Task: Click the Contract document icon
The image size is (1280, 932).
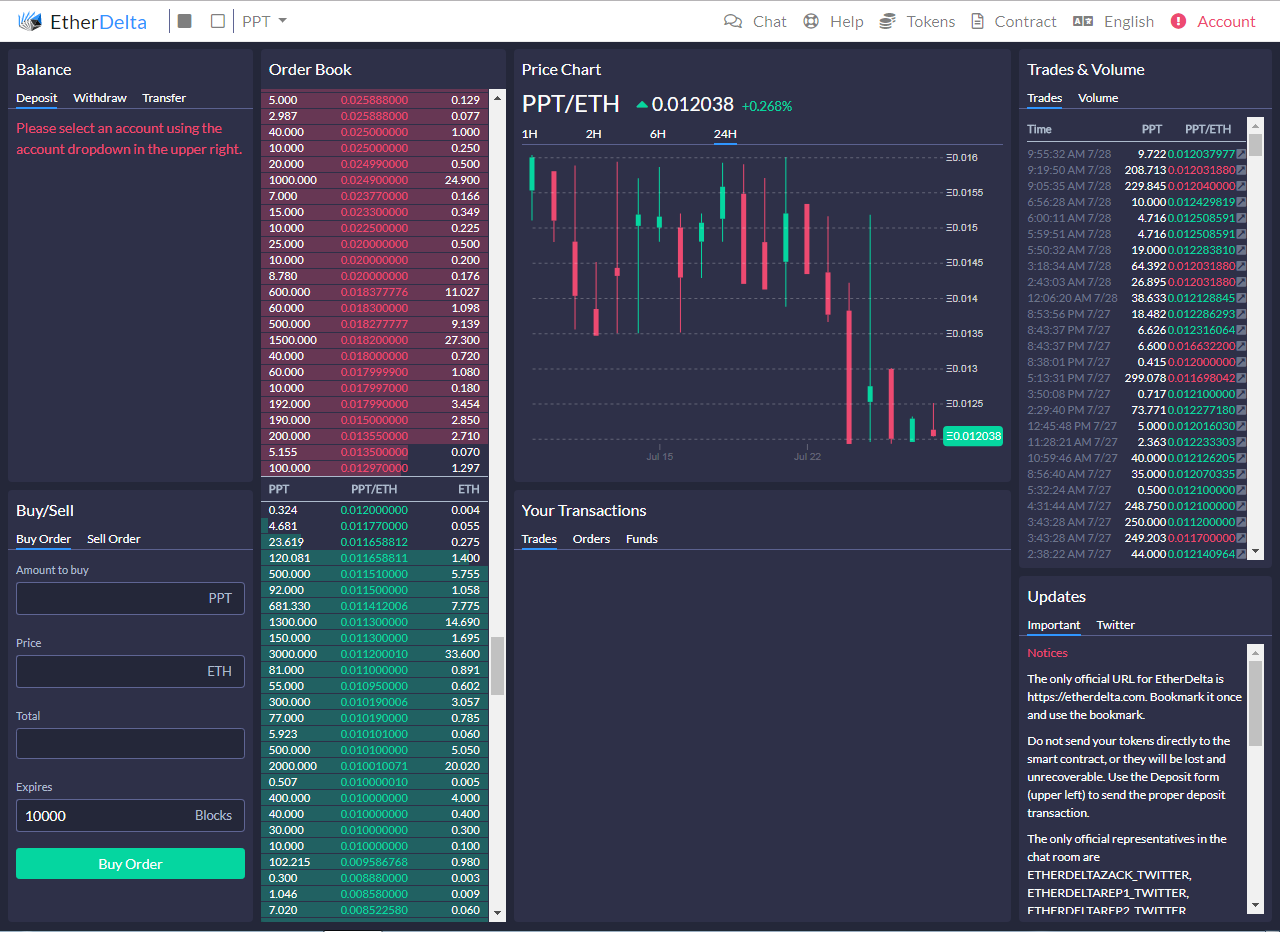Action: (978, 21)
